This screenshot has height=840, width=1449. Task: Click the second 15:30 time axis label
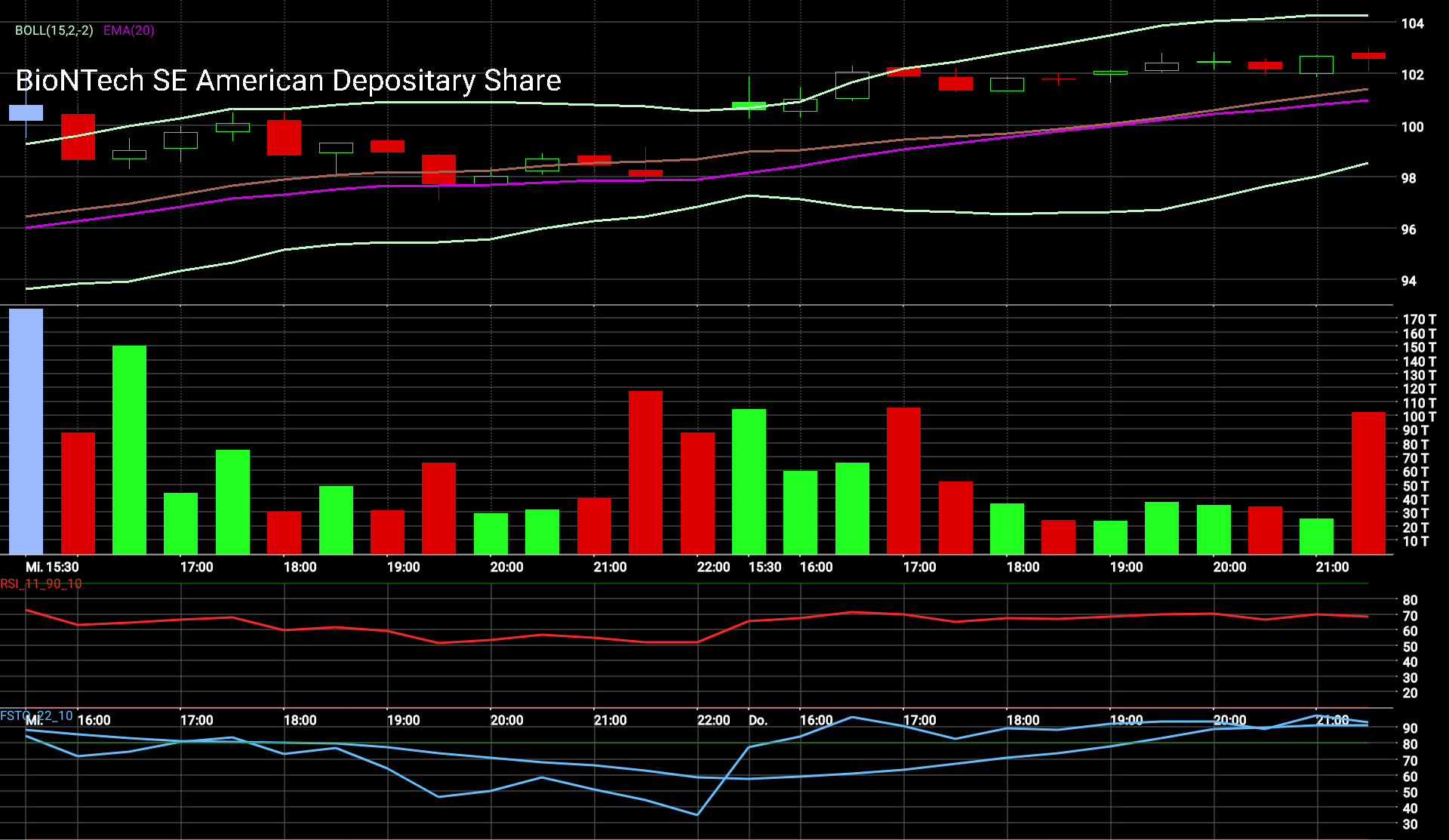(764, 567)
